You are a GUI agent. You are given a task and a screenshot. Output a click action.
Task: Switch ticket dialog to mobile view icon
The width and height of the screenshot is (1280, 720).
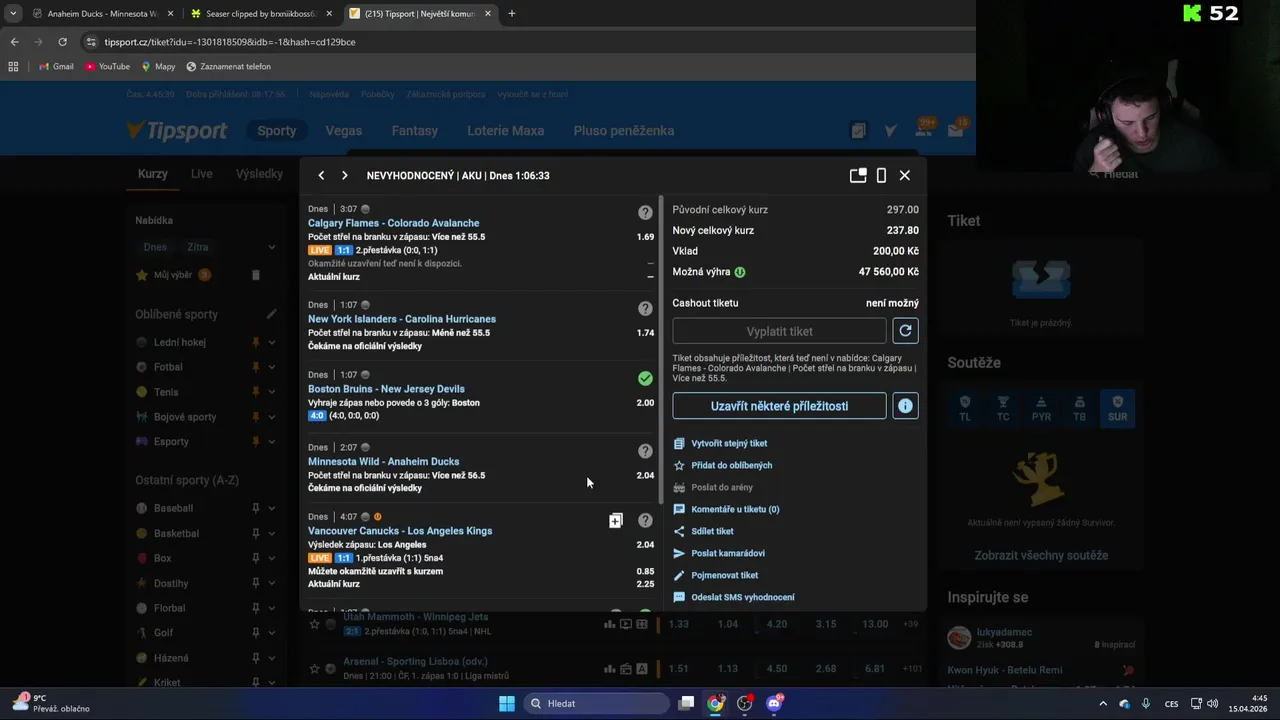coord(881,175)
